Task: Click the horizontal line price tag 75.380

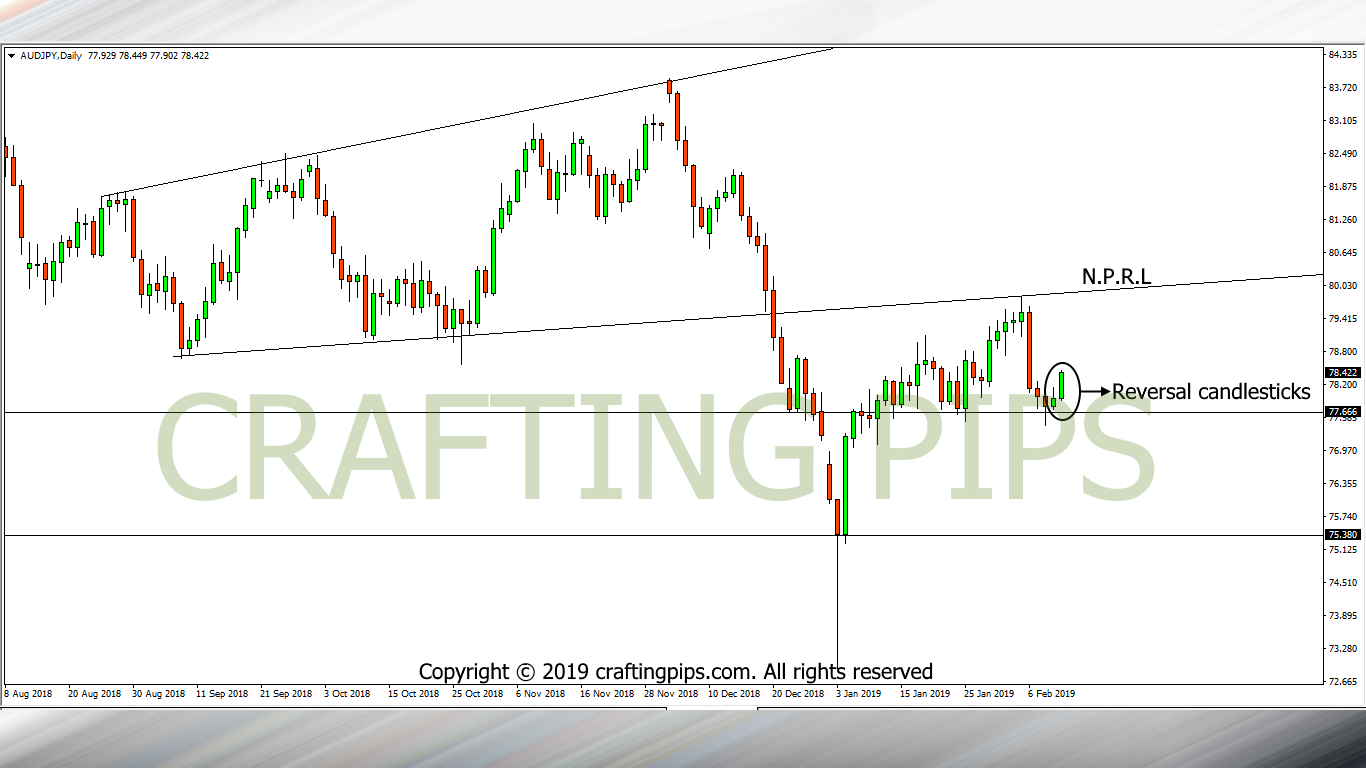Action: tap(1342, 535)
